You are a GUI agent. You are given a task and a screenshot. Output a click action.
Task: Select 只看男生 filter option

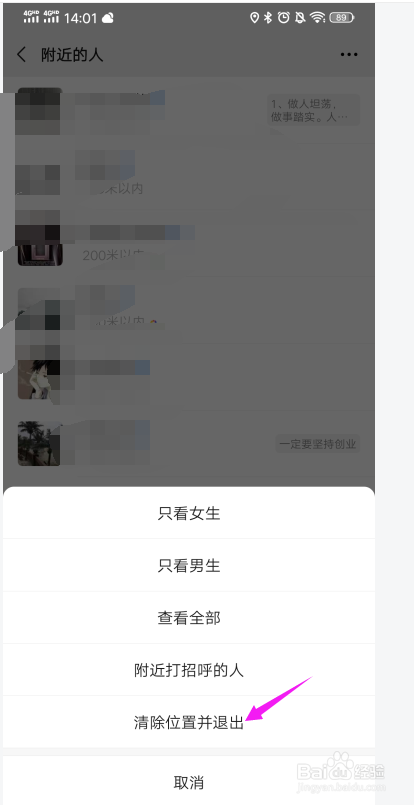[x=189, y=565]
